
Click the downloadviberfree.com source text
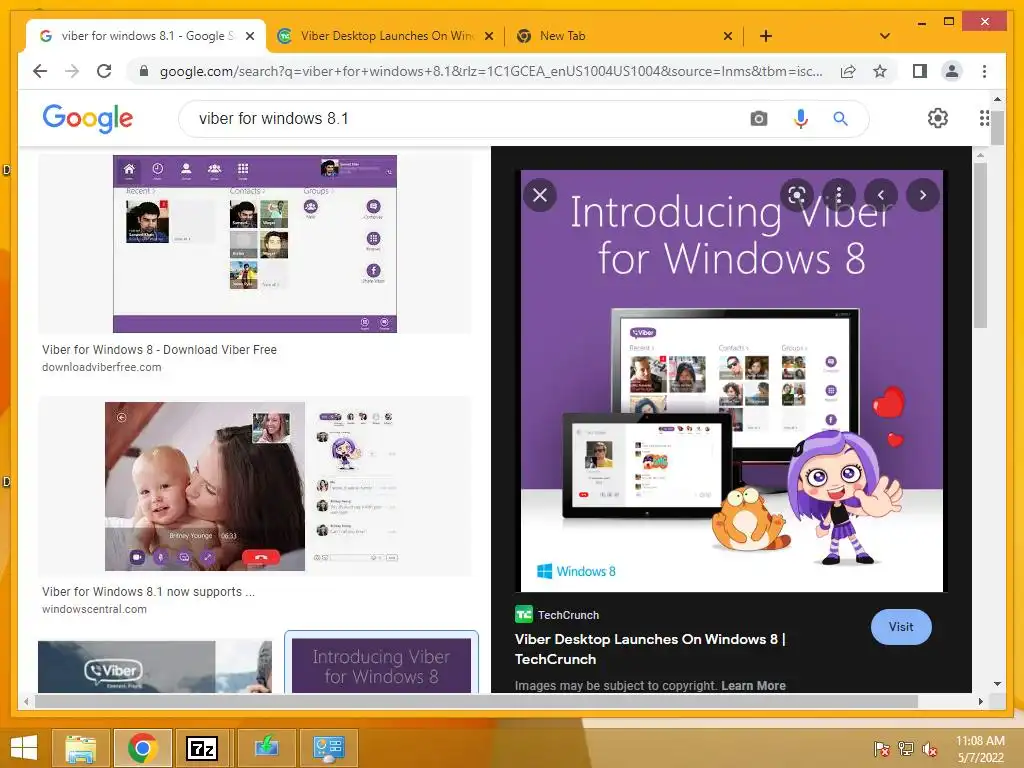point(101,367)
